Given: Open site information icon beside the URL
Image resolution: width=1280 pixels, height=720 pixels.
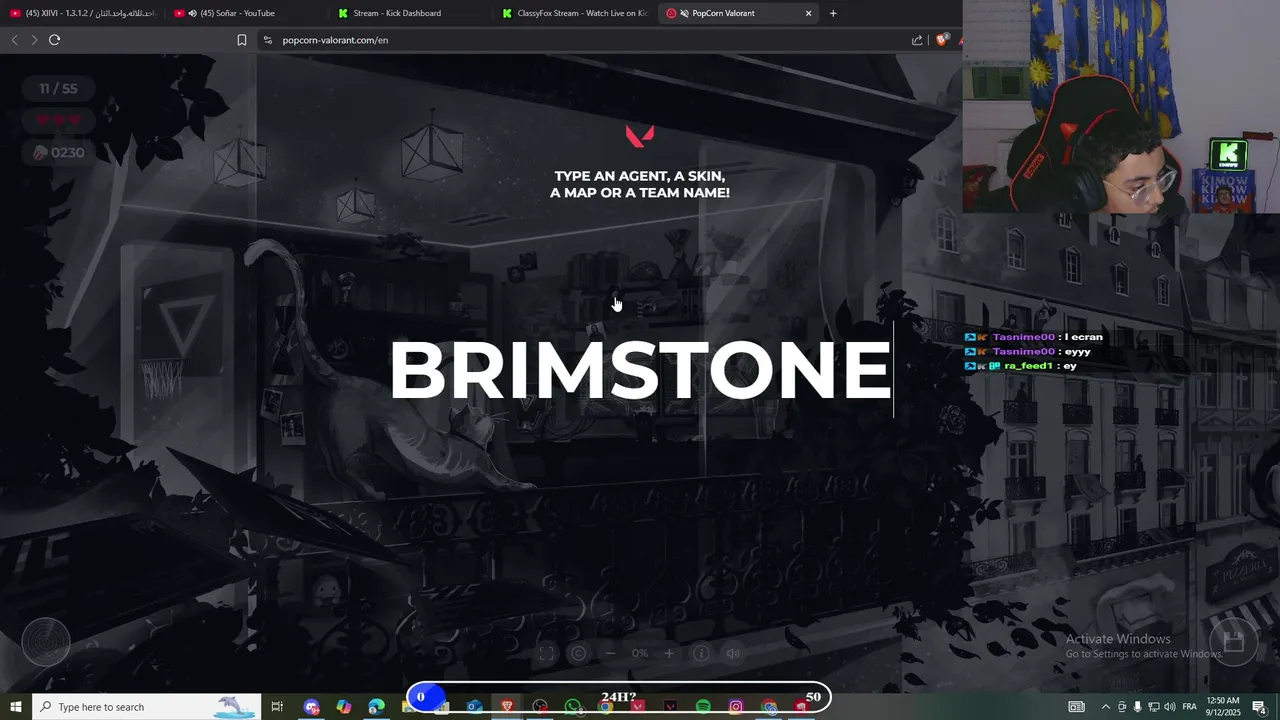Looking at the screenshot, I should point(267,40).
